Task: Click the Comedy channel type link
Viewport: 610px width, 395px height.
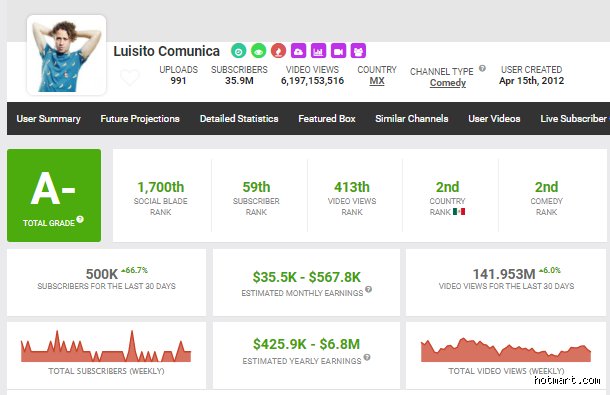Action: [x=448, y=83]
